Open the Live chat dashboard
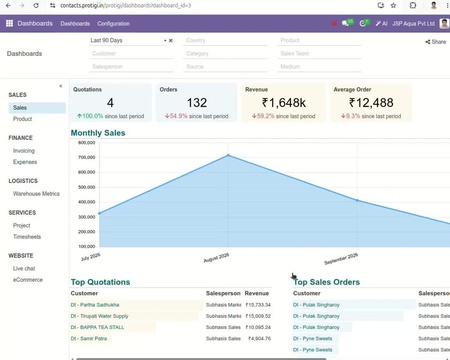Screen dimensions: 450x360 coord(24,268)
